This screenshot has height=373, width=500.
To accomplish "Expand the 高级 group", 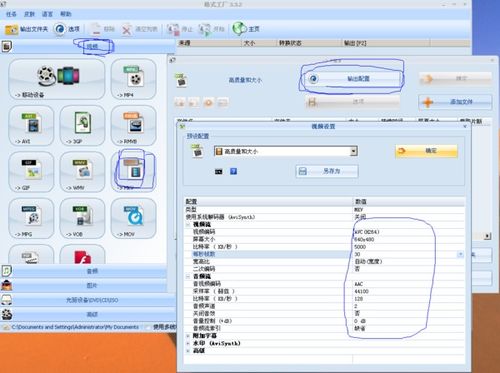I will tap(188, 351).
